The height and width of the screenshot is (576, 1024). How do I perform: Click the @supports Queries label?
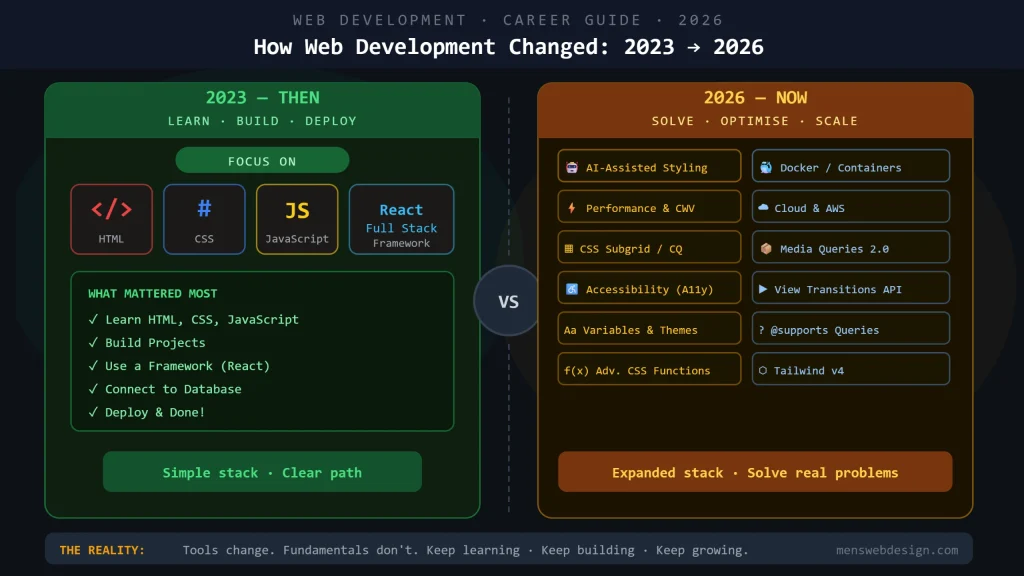click(825, 330)
